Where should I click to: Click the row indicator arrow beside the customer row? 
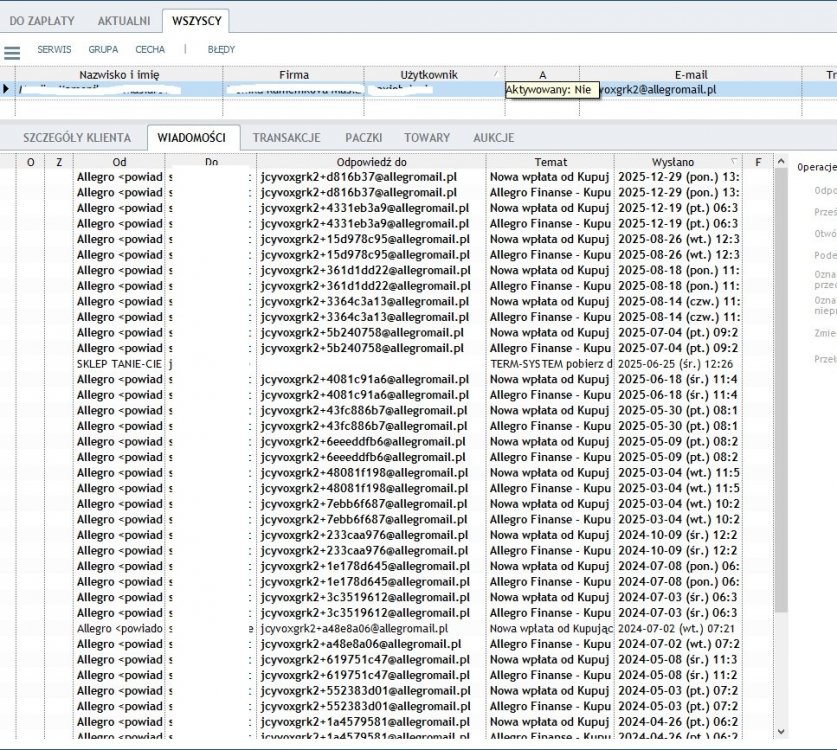click(x=7, y=89)
